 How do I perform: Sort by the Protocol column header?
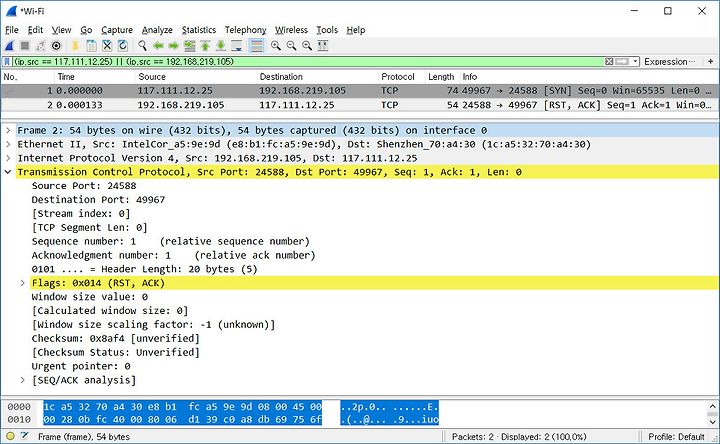click(402, 77)
